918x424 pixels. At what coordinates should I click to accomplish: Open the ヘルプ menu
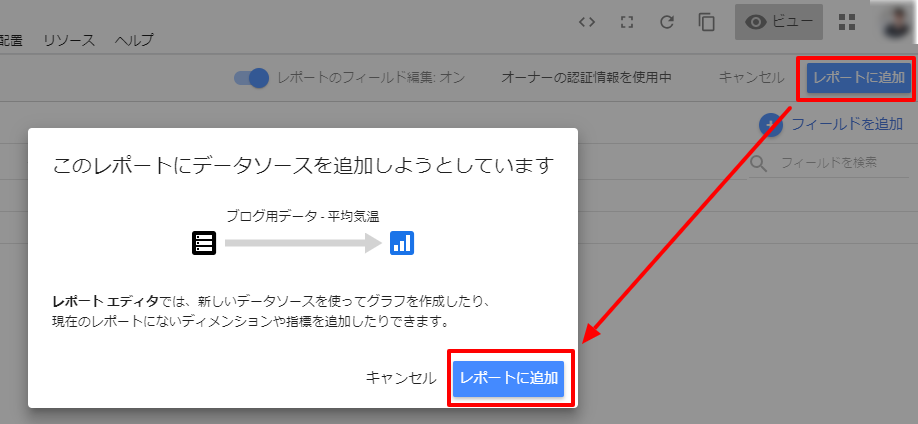[x=134, y=40]
